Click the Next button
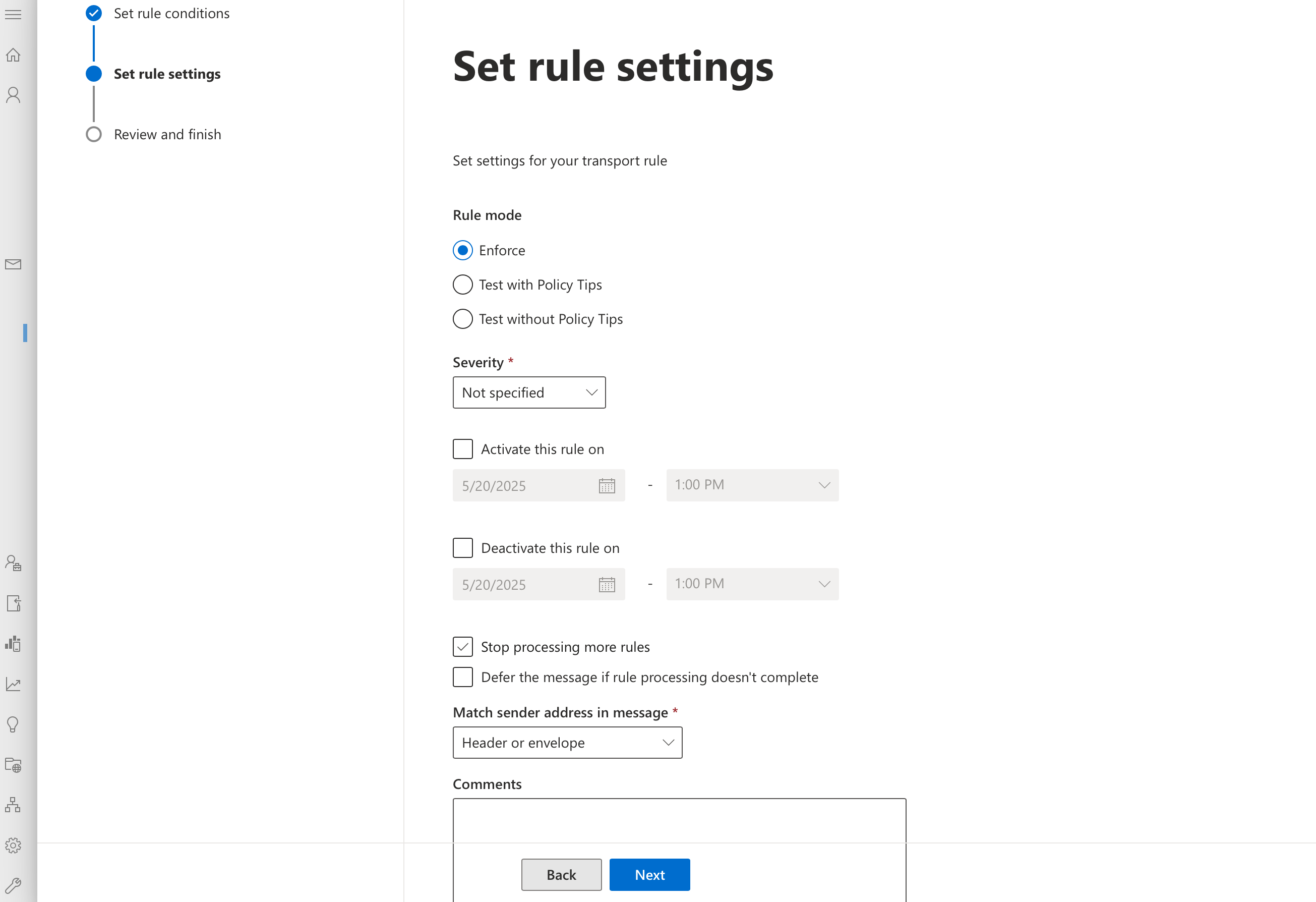Image resolution: width=1316 pixels, height=902 pixels. pos(649,875)
